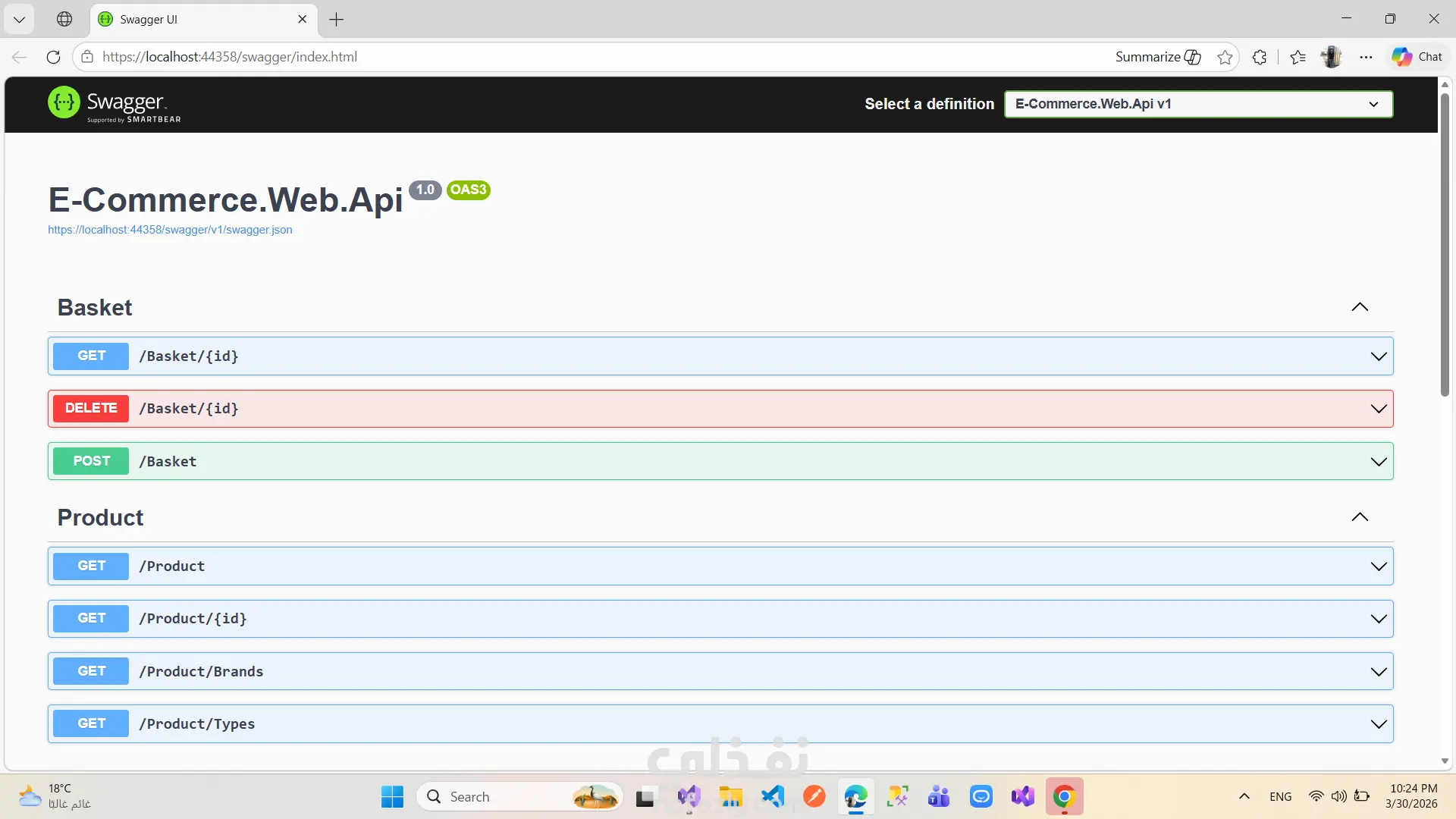Open browser settings three-dots menu
The width and height of the screenshot is (1456, 819).
[x=1366, y=57]
